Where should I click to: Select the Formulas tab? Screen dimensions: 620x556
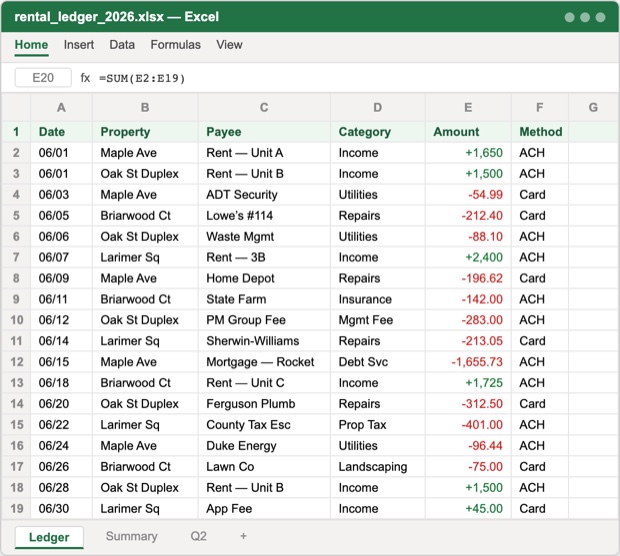click(x=175, y=45)
